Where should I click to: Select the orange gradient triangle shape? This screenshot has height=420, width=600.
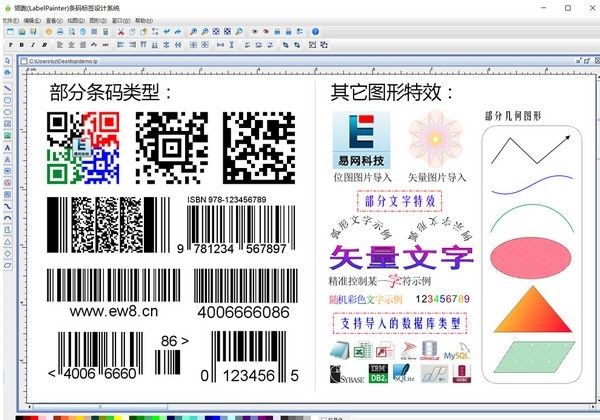[533, 309]
